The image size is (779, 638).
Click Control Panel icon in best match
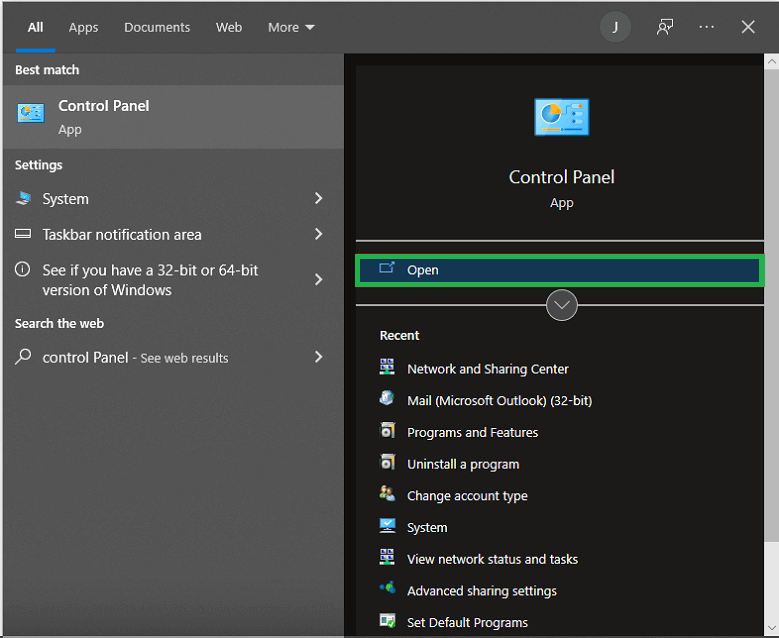pos(31,113)
